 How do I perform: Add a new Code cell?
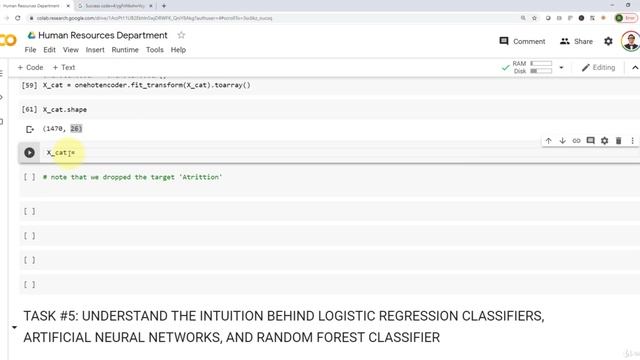(30, 67)
